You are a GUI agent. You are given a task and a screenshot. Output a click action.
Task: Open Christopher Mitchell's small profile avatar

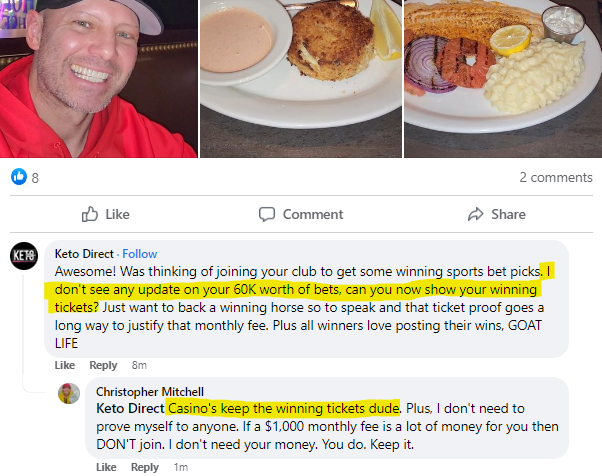[69, 393]
